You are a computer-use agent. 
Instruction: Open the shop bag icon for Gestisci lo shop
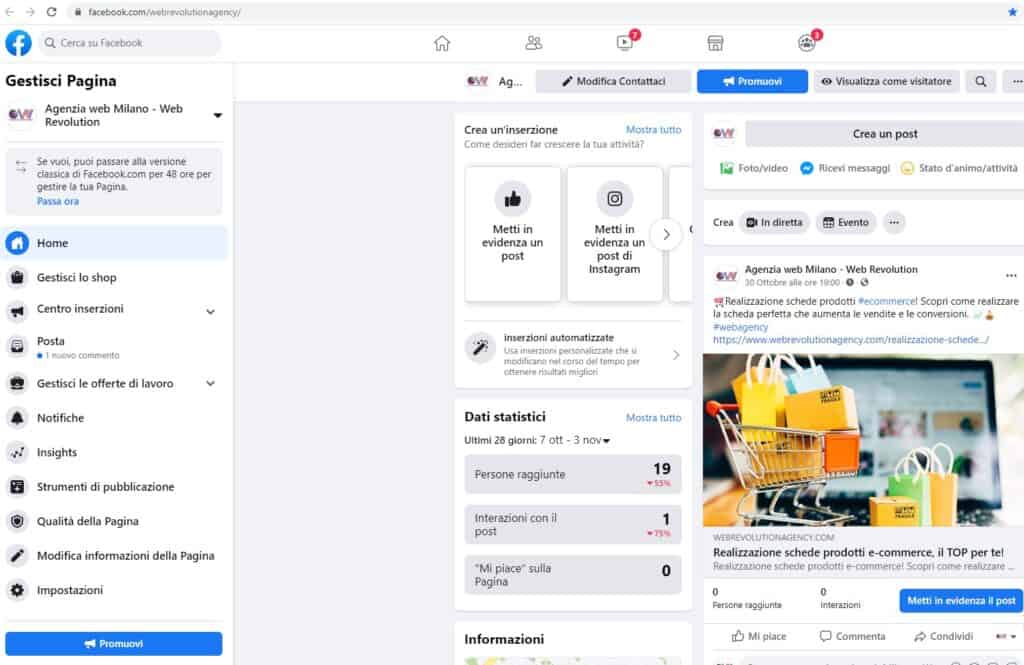coord(17,278)
